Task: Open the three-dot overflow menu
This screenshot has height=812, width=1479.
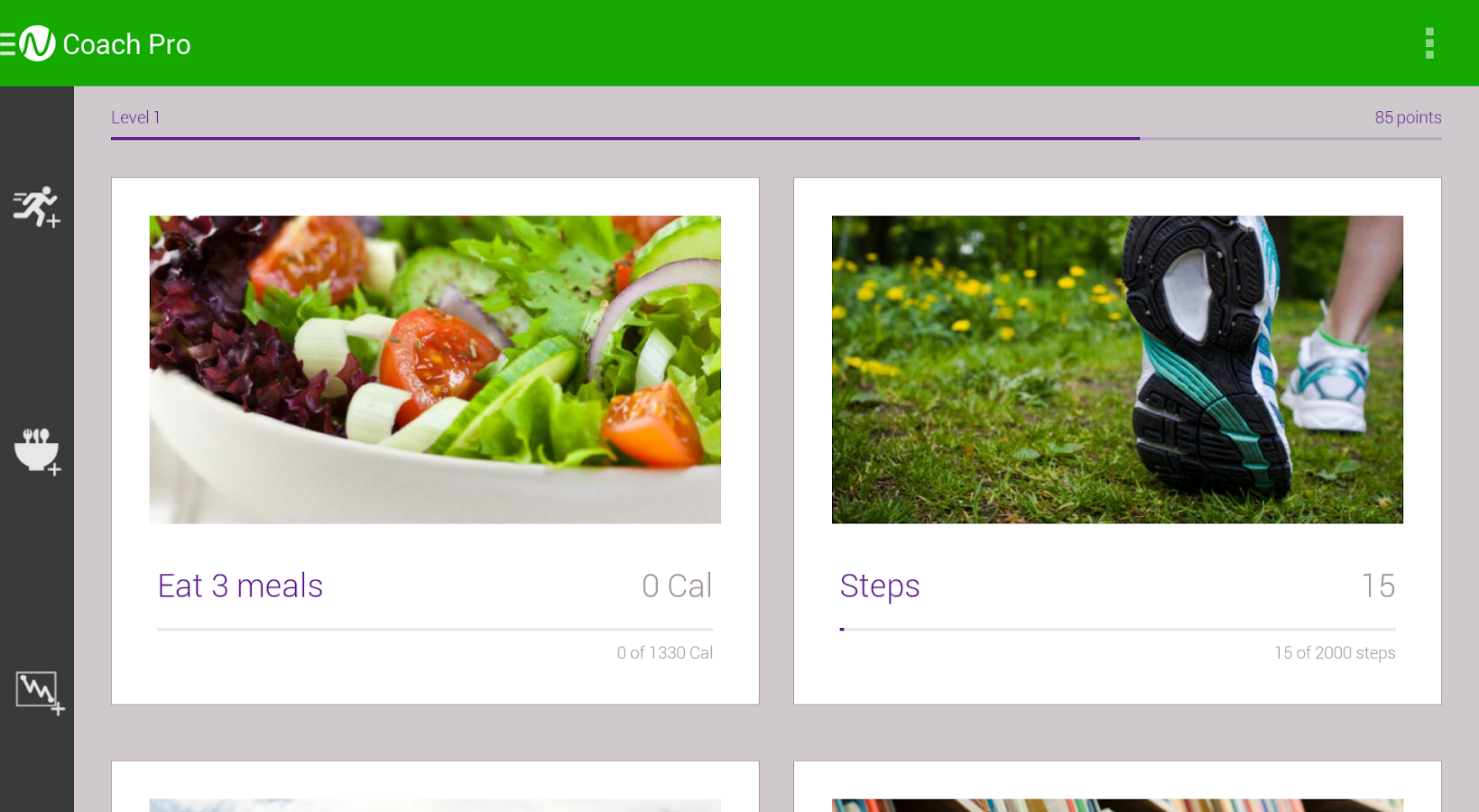Action: point(1429,43)
